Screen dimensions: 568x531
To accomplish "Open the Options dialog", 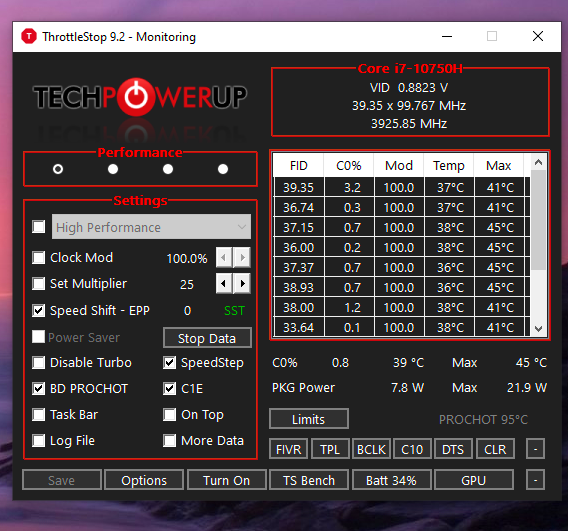I will click(144, 480).
